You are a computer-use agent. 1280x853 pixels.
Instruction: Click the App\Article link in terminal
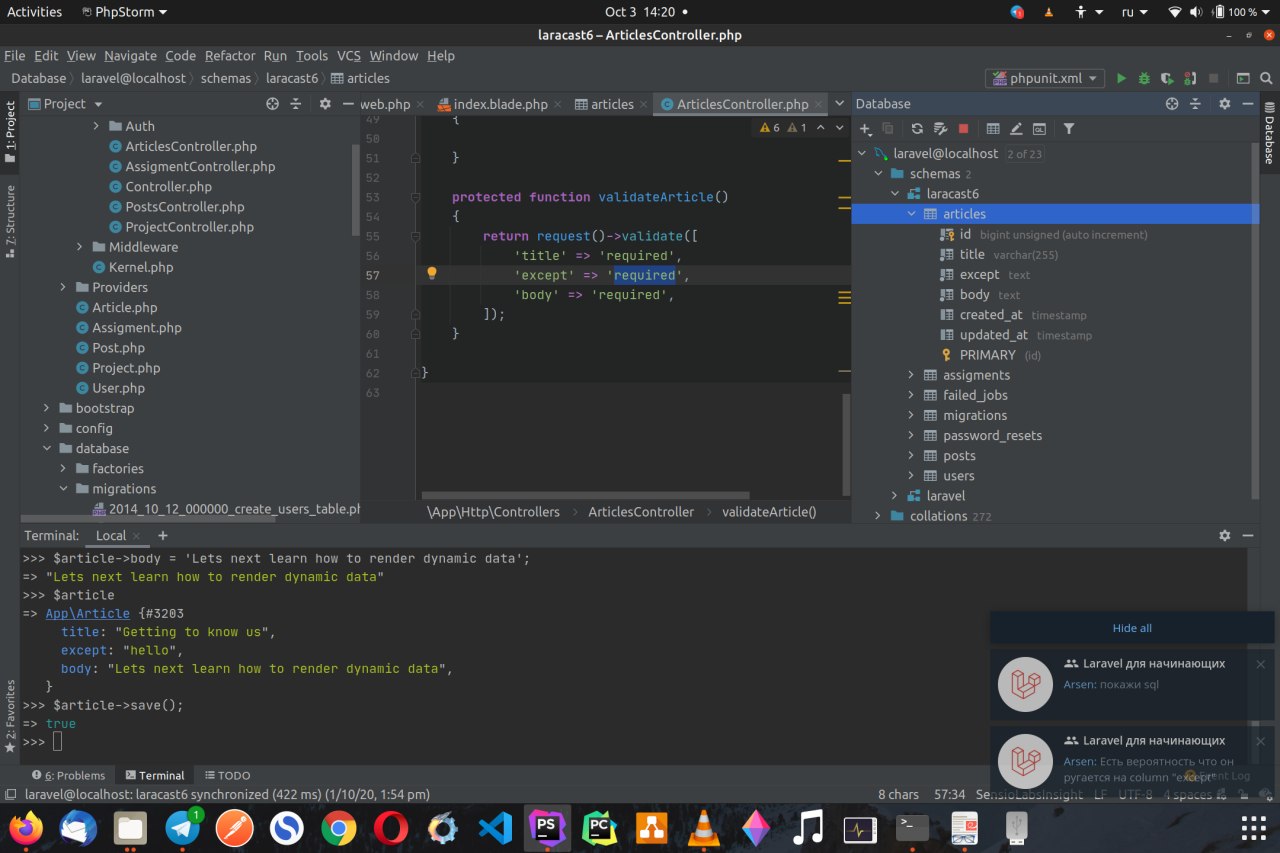(x=88, y=614)
